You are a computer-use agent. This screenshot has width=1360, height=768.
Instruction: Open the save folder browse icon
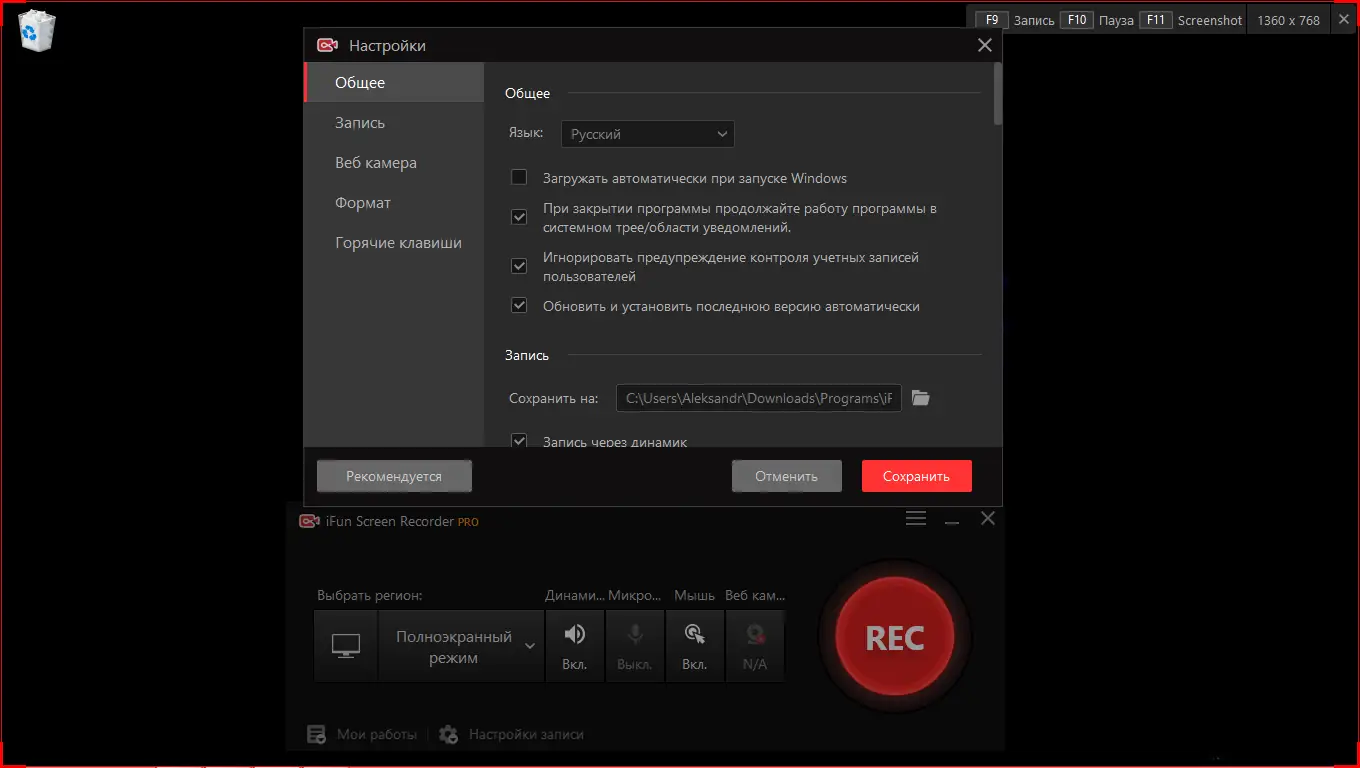point(920,397)
